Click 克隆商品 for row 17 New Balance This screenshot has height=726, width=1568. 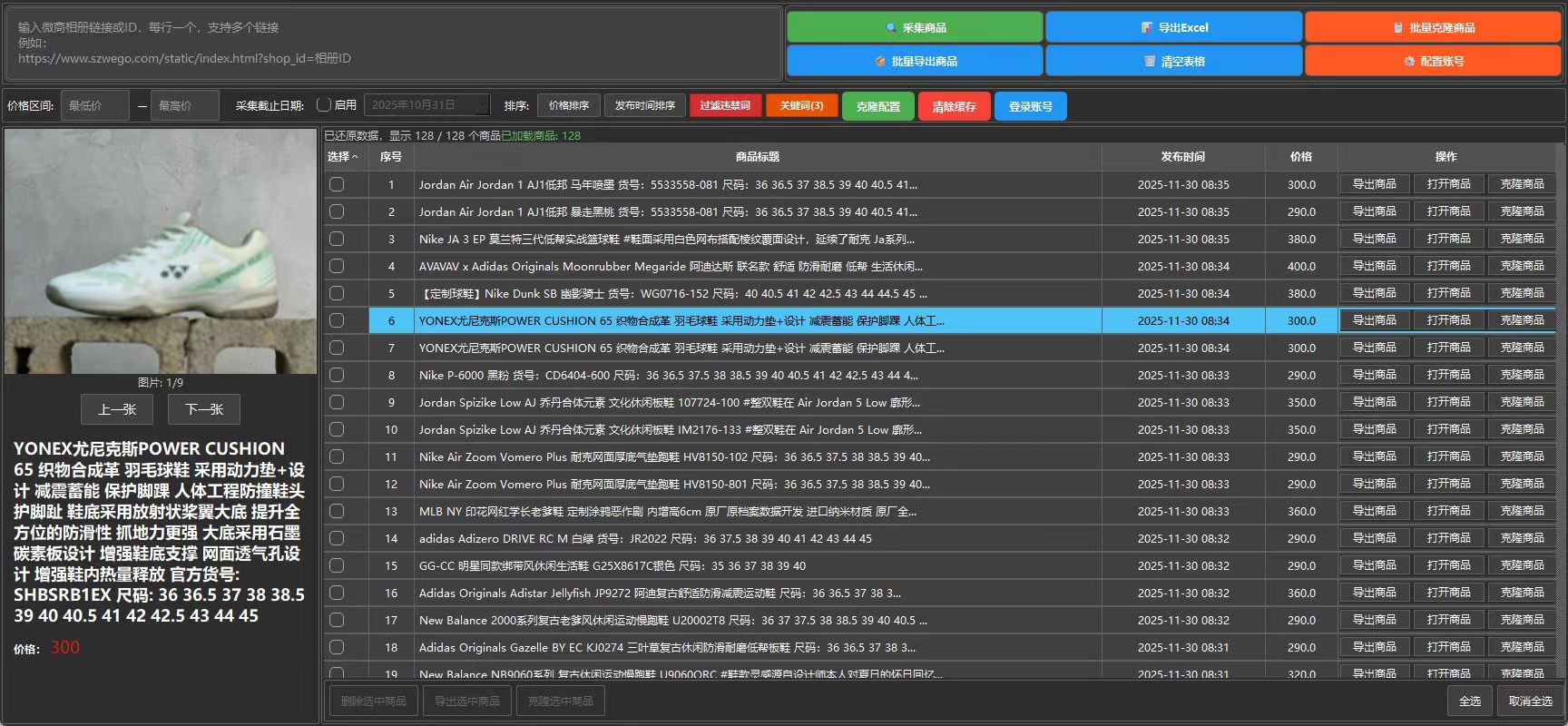(x=1522, y=619)
